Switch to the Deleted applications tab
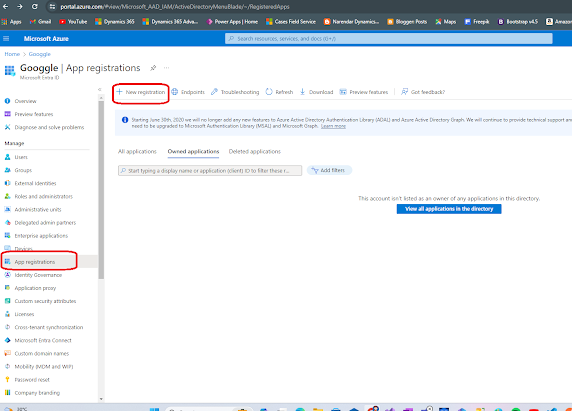Image resolution: width=572 pixels, height=411 pixels. (255, 151)
